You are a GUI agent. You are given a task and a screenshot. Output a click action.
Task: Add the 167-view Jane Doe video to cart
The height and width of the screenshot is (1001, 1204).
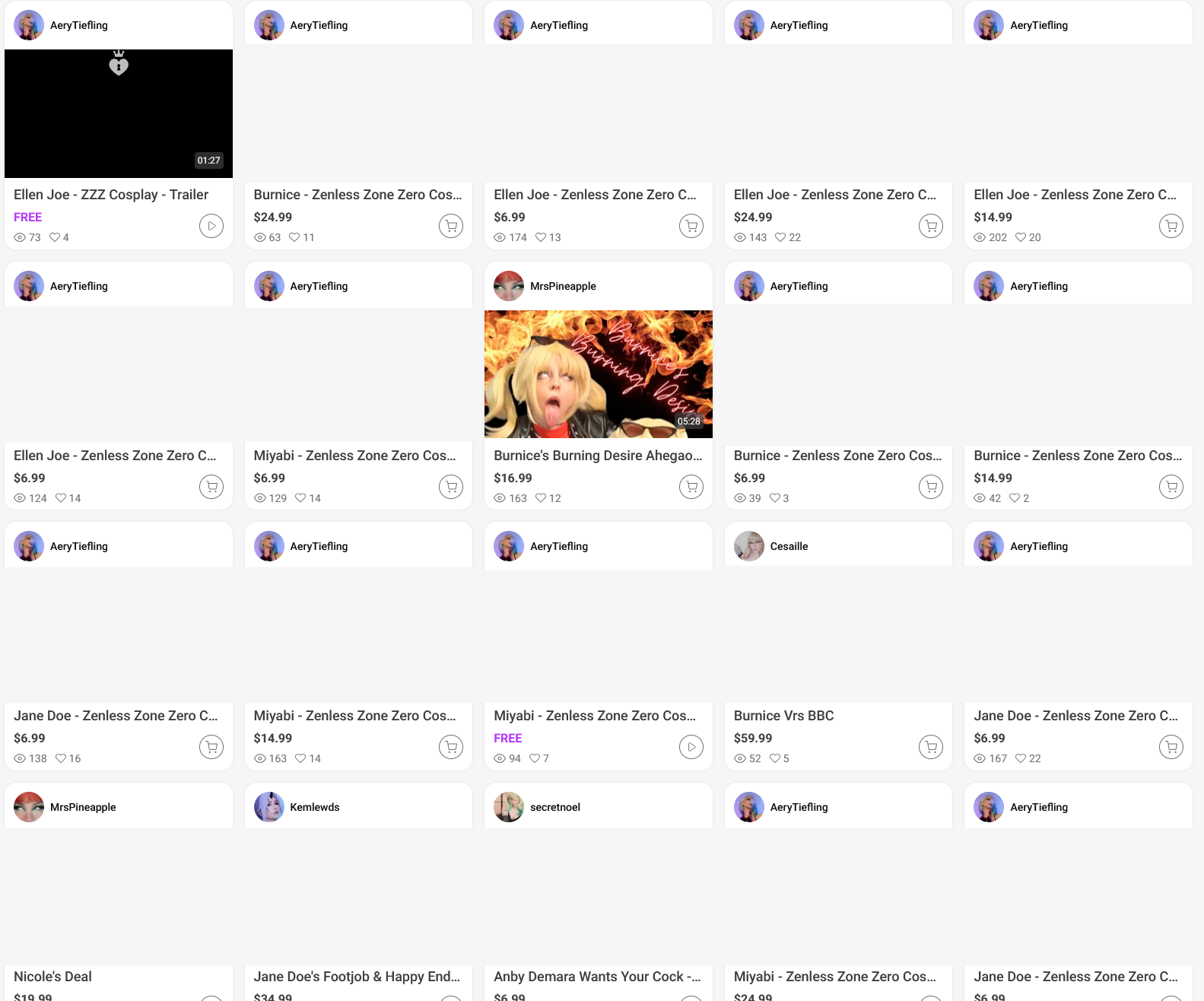[1171, 747]
